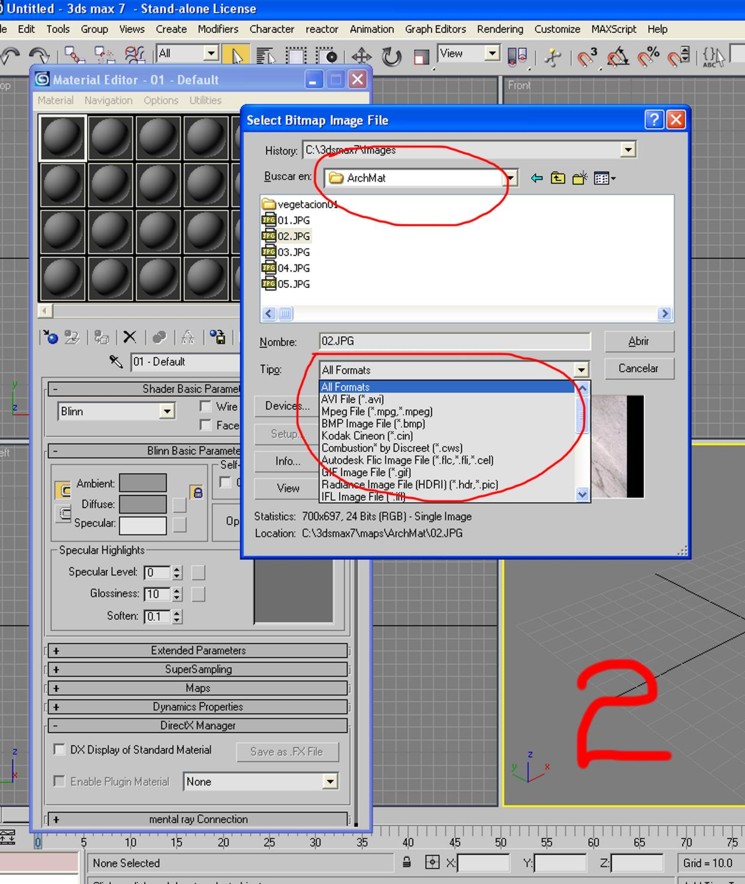
Task: Pick material from object eyedropper icon
Action: pos(116,361)
